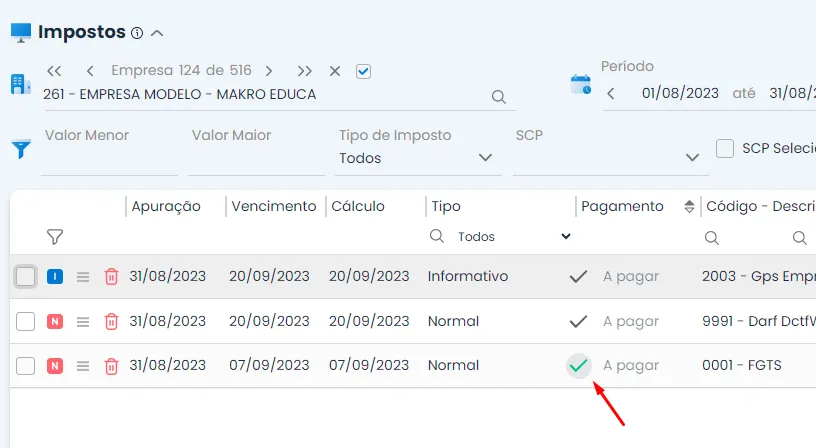Go to next company arrow
This screenshot has width=816, height=448.
pyautogui.click(x=269, y=71)
